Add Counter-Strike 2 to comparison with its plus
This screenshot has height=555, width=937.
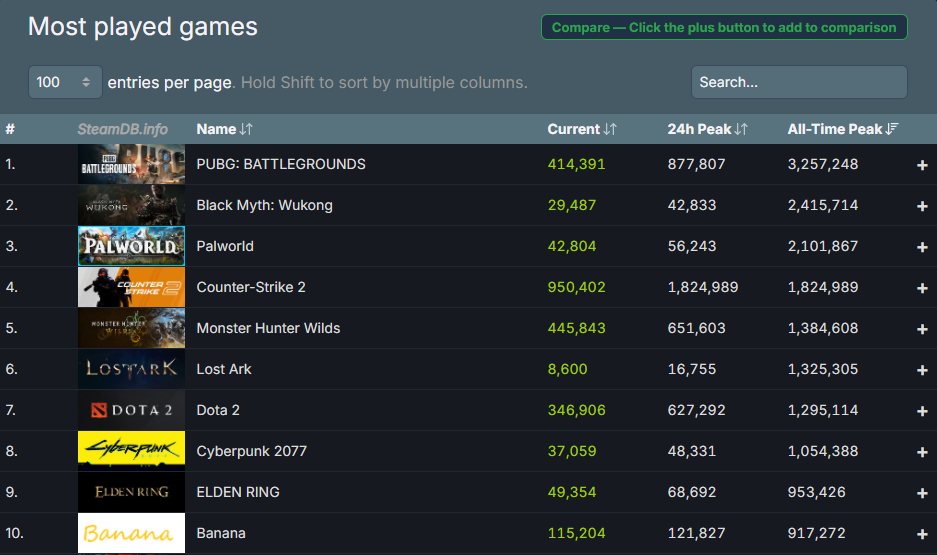click(922, 288)
